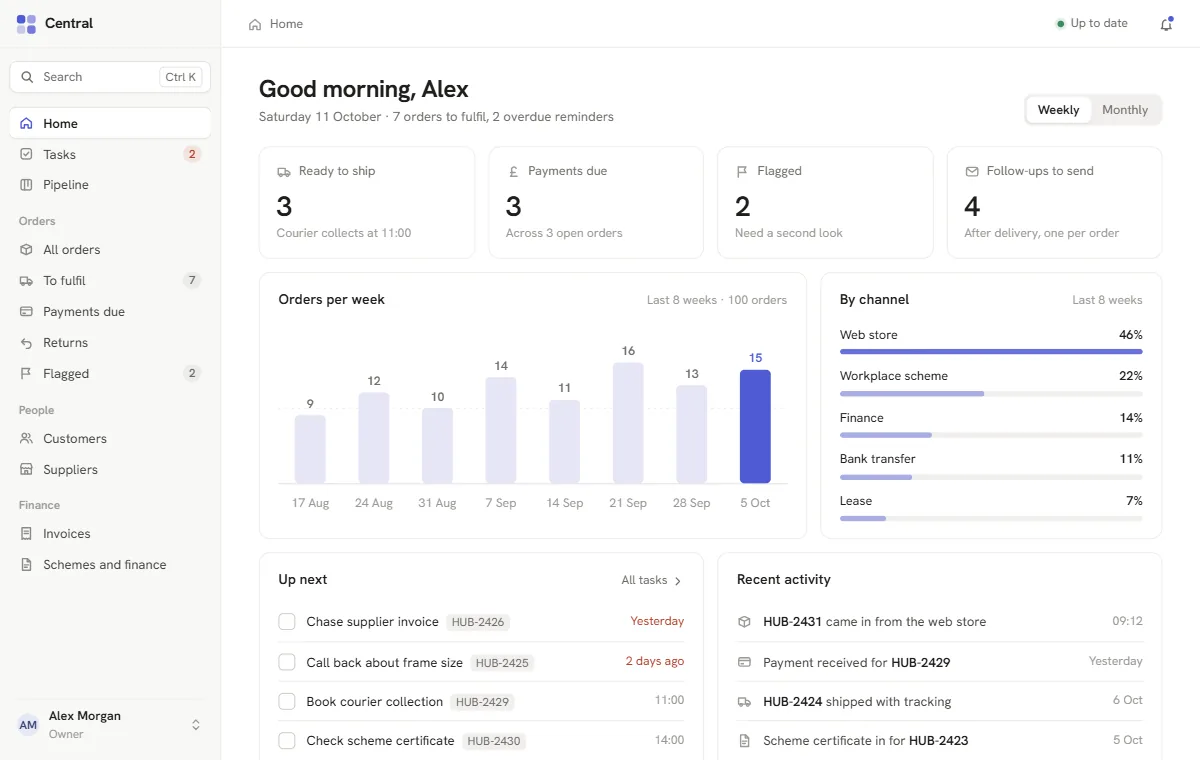Click the document icon beside Scheme certificate activity
Viewport: 1200px width, 760px height.
[x=744, y=741]
